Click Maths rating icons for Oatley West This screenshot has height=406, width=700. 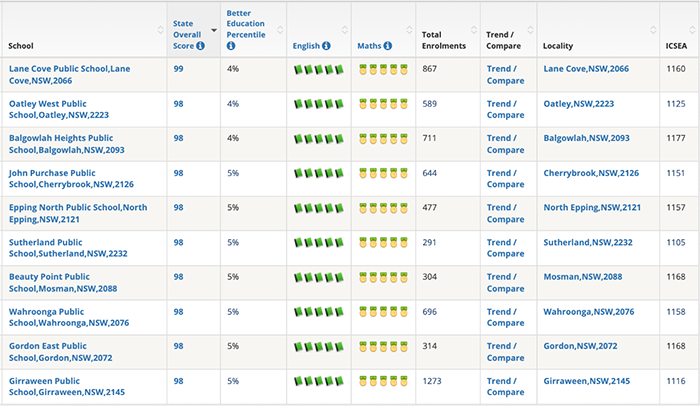point(382,103)
